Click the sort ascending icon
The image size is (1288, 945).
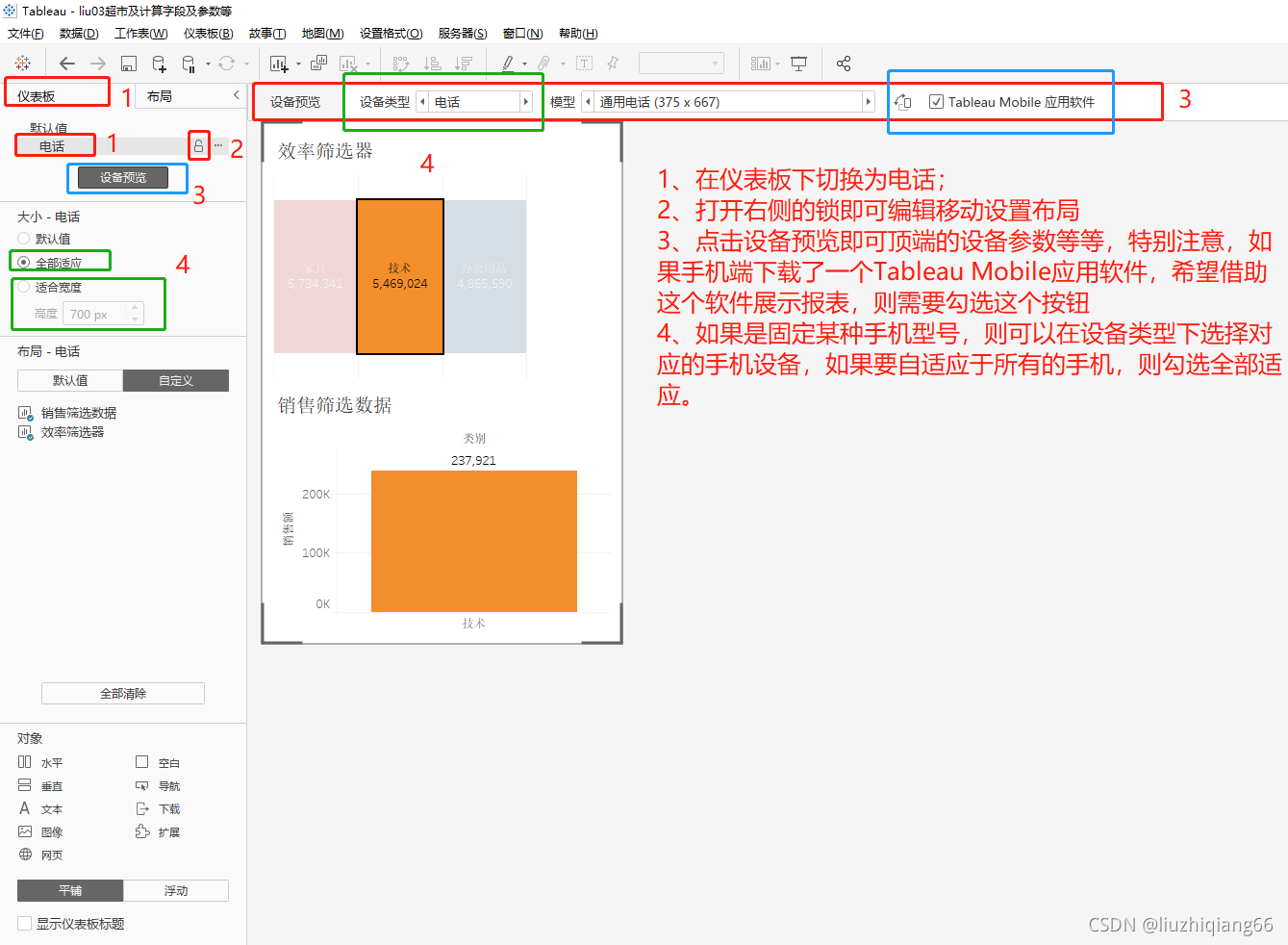pos(433,64)
